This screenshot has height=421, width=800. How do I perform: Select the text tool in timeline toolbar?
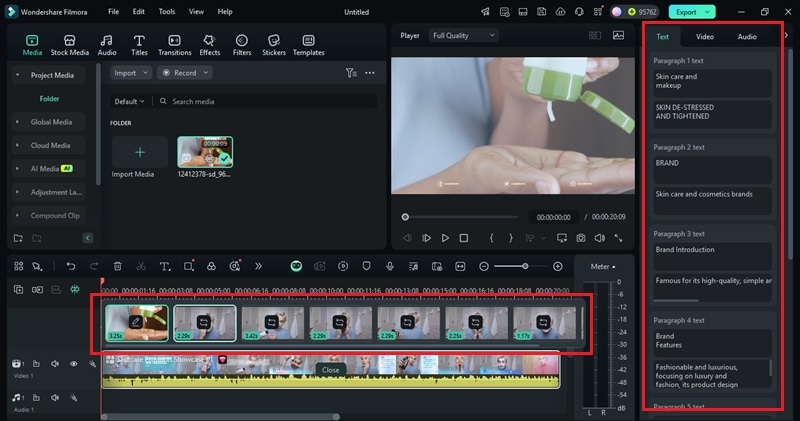click(164, 266)
